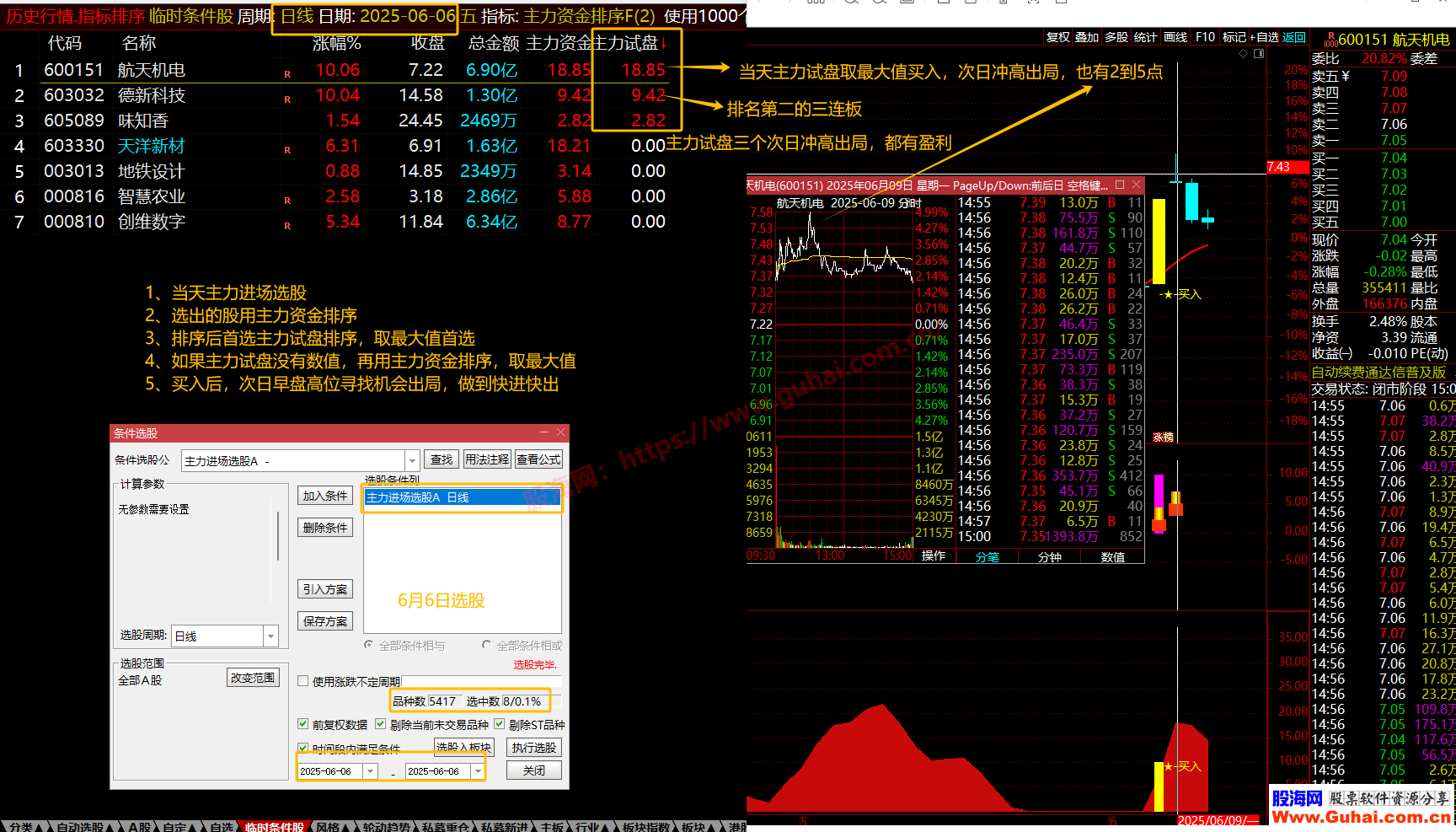Click the 查看公式 button

pyautogui.click(x=538, y=459)
